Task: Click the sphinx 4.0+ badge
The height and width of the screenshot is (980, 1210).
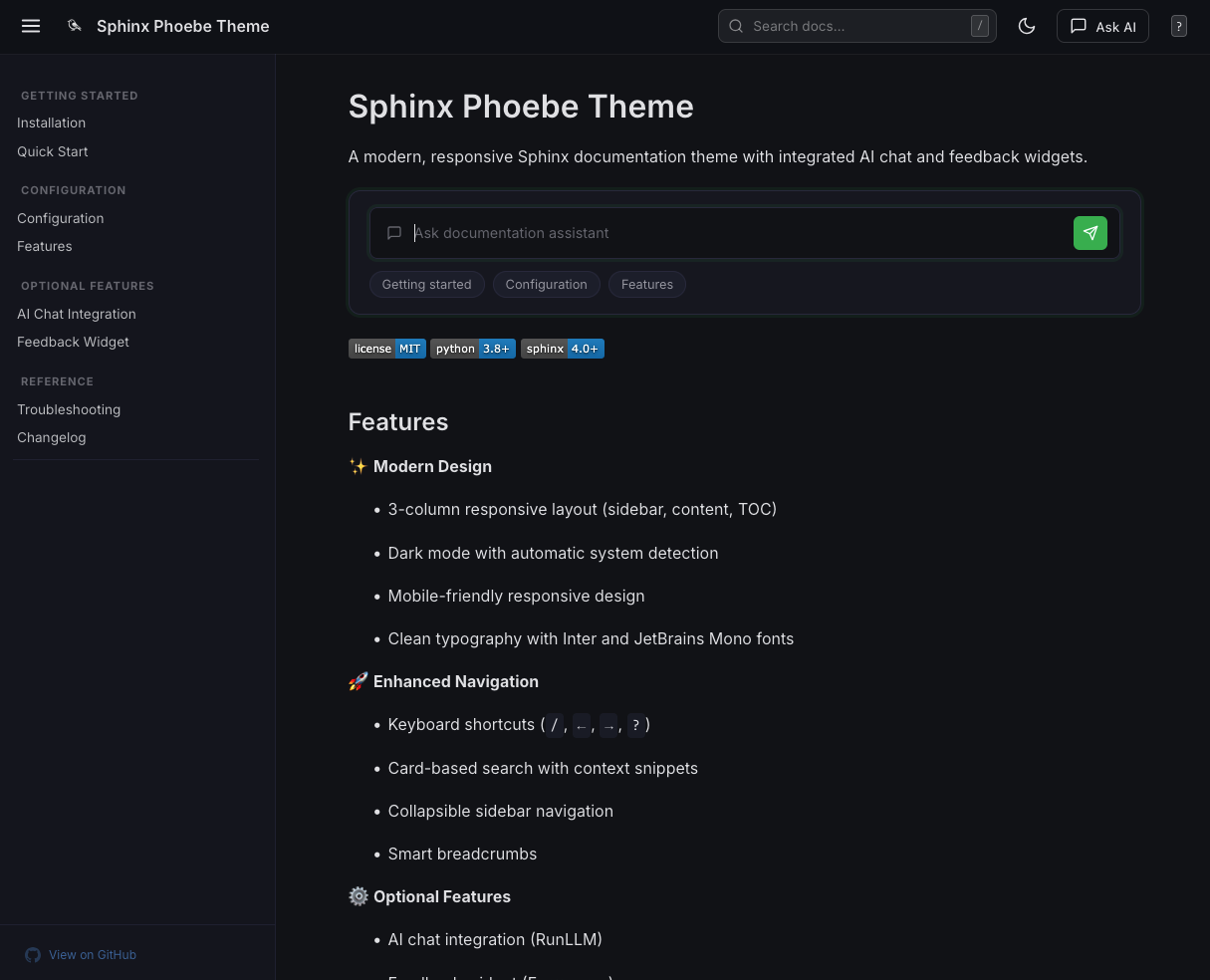Action: pyautogui.click(x=563, y=349)
